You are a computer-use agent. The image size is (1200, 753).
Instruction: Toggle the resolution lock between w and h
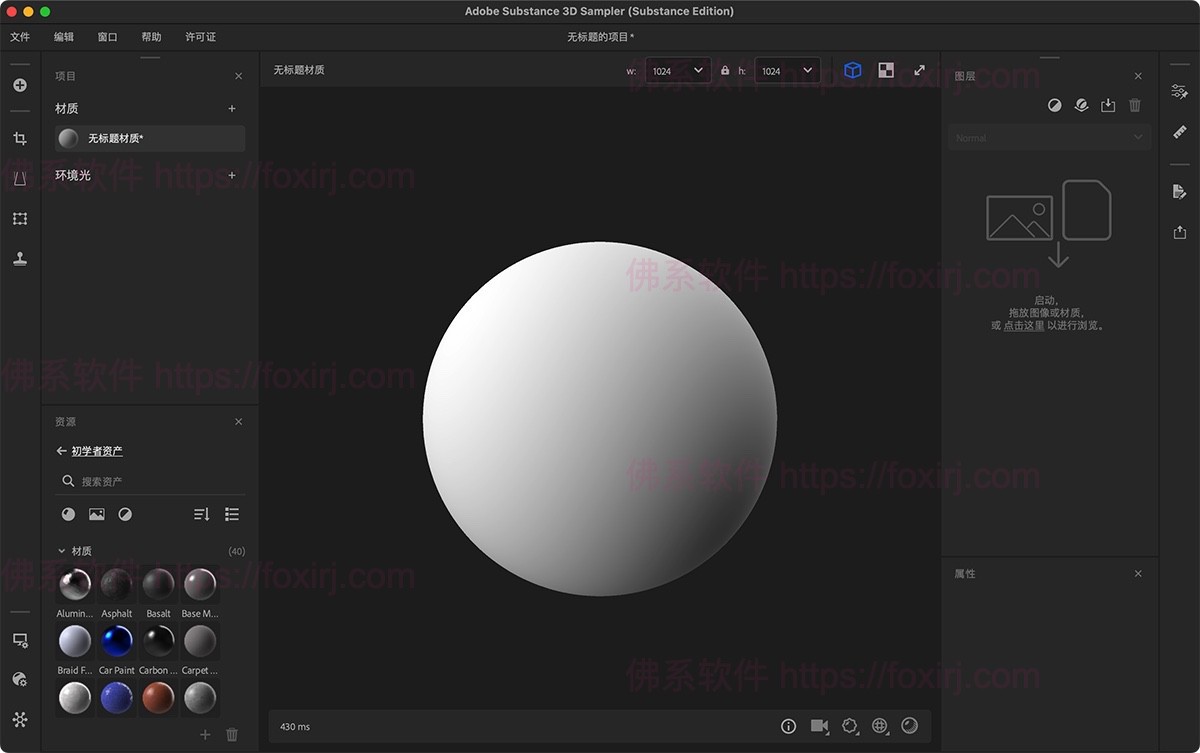(725, 70)
